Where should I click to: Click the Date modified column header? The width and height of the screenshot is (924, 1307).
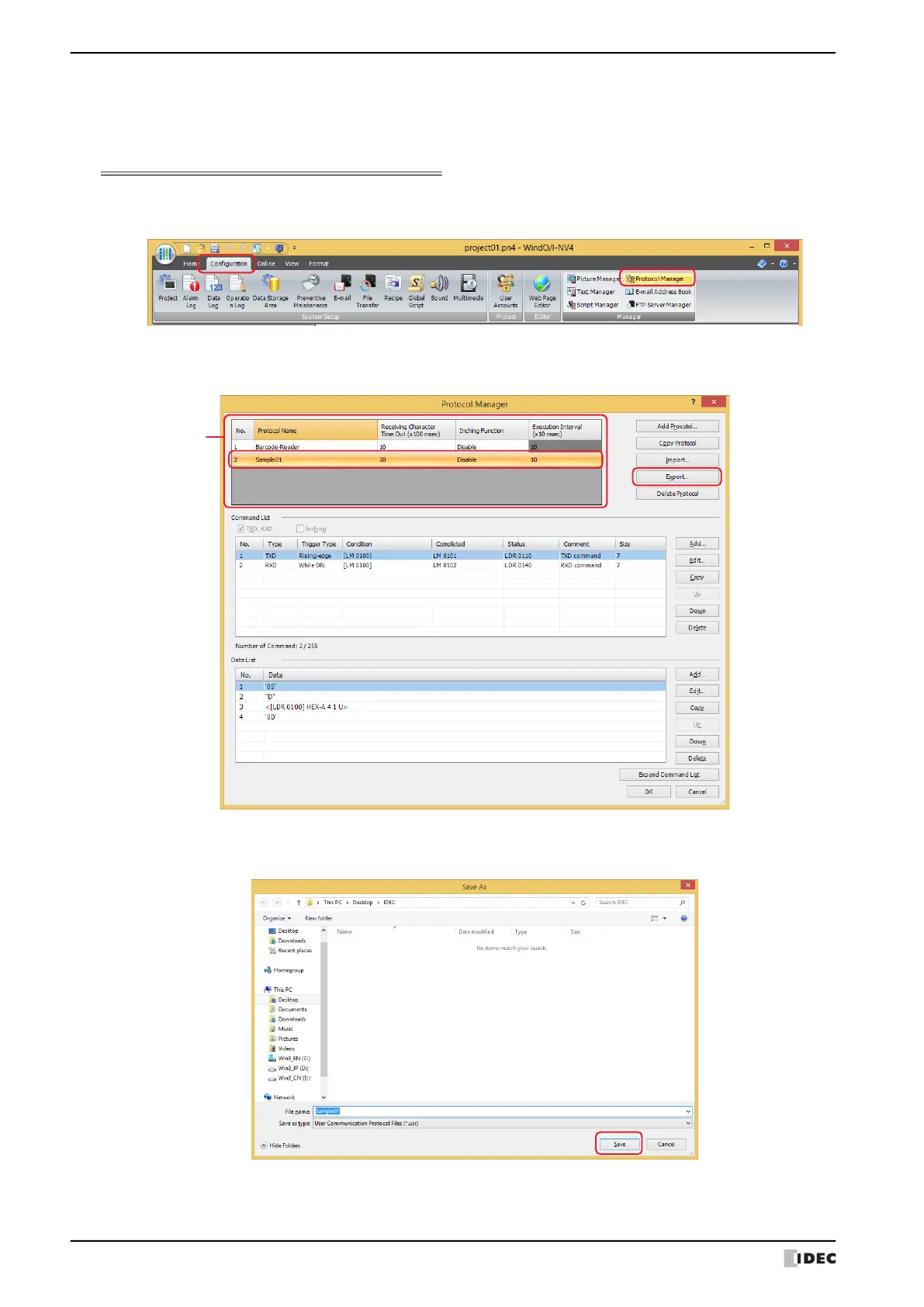point(483,931)
